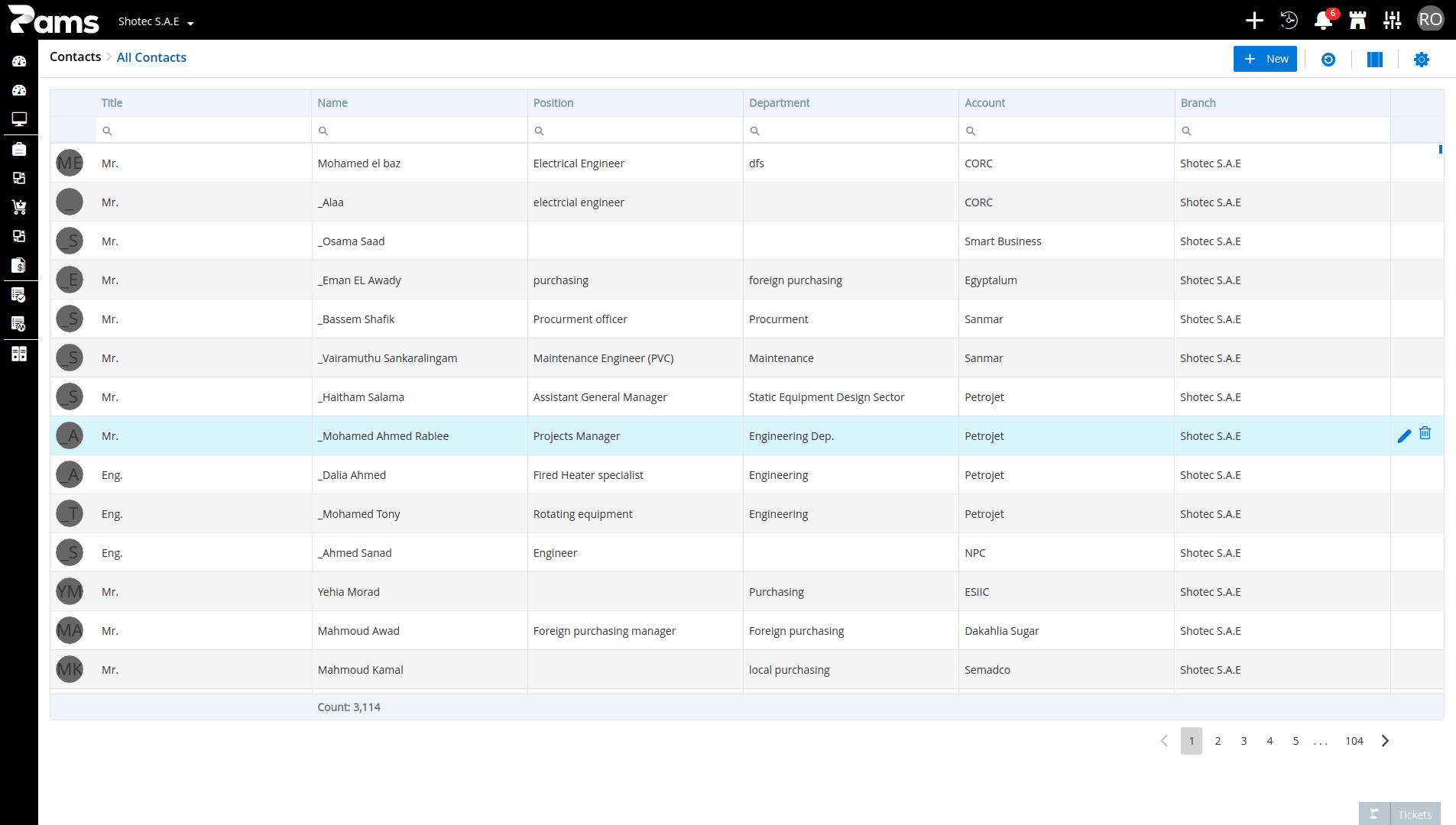Go to page 3 of contacts
Screen dimensions: 1456x825
[x=1244, y=741]
